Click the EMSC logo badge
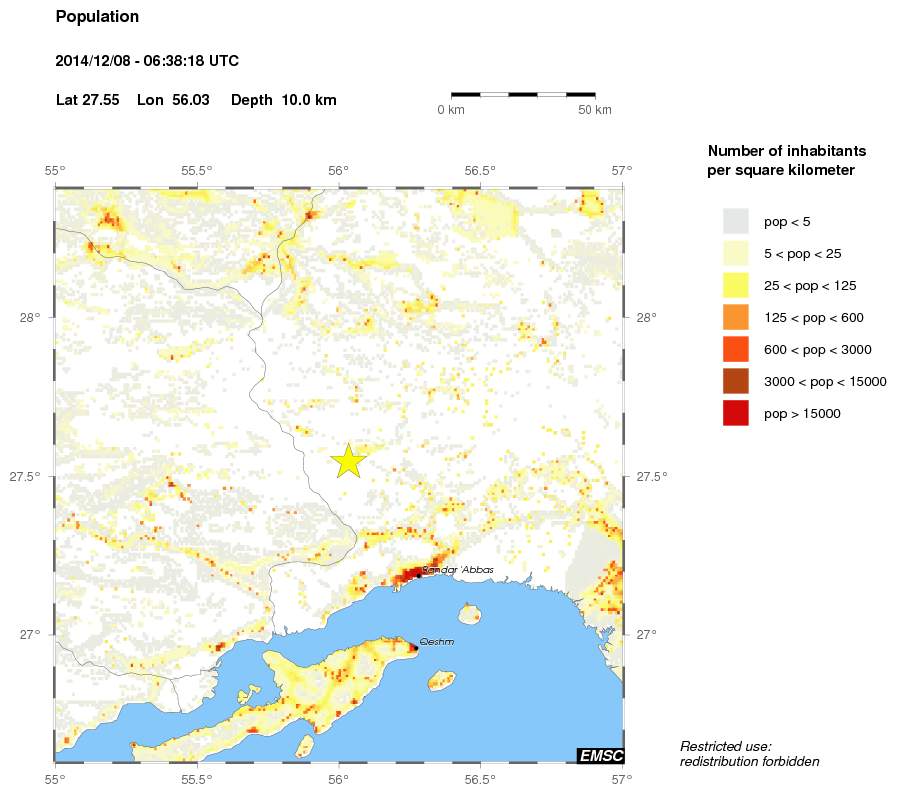Viewport: 897px width, 794px height. click(603, 755)
